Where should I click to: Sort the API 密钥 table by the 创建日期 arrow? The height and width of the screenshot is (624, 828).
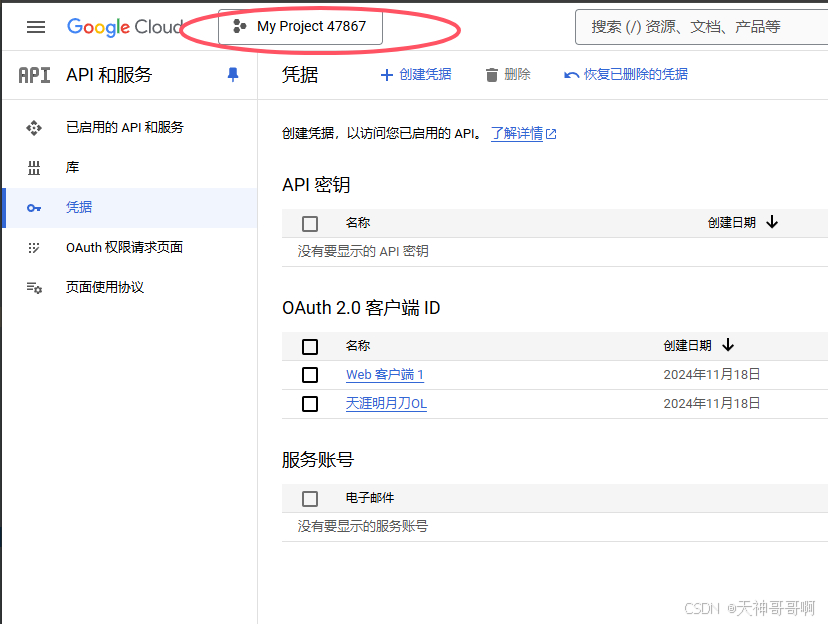point(772,222)
